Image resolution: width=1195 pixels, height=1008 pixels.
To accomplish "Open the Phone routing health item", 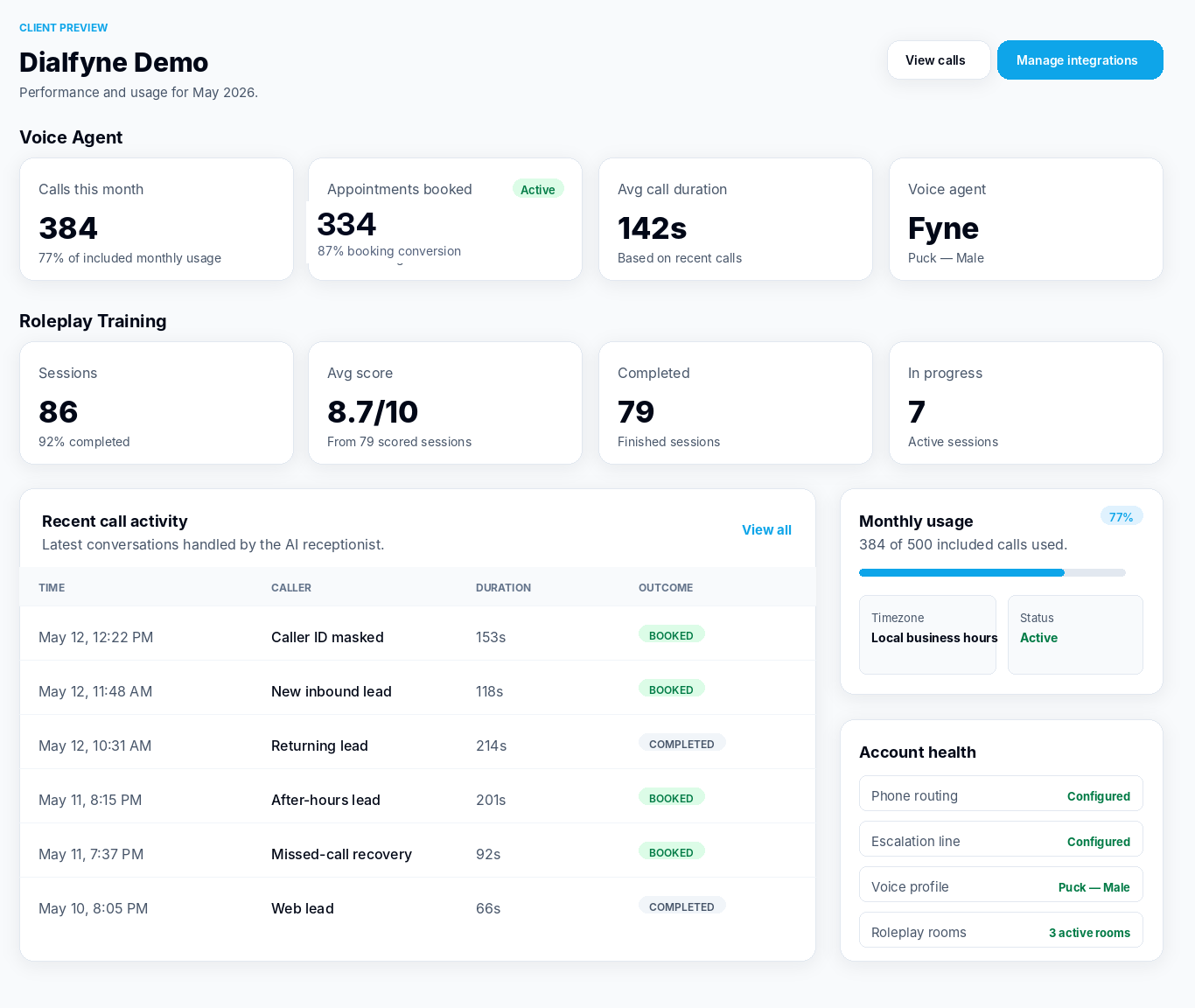I will coord(1001,794).
